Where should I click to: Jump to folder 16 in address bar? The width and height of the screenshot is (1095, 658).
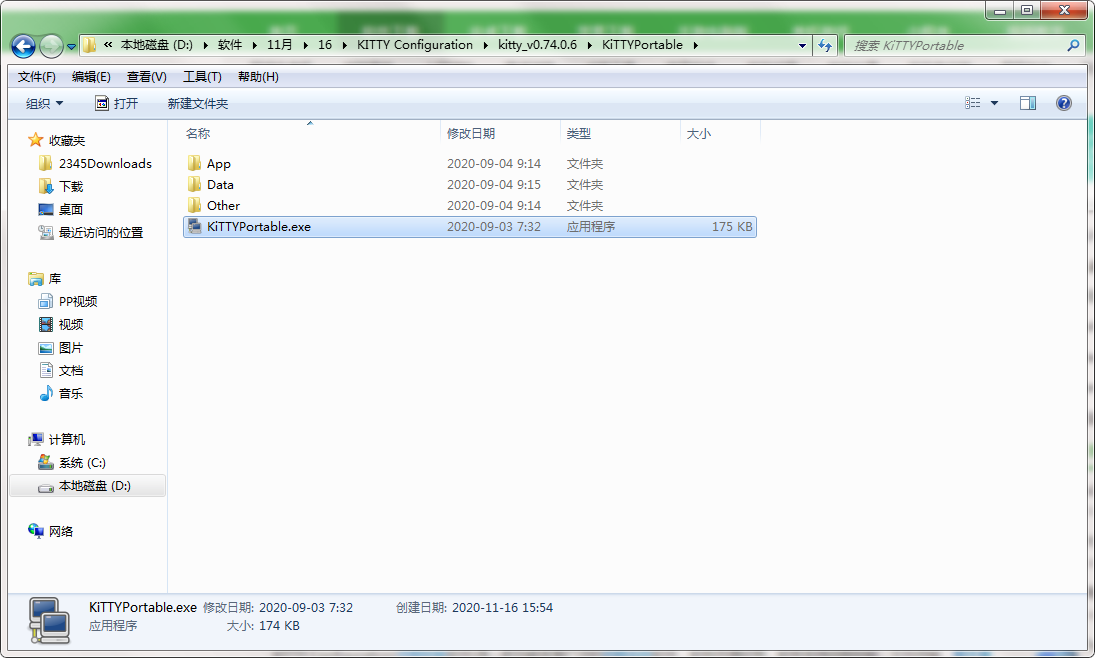coord(325,45)
